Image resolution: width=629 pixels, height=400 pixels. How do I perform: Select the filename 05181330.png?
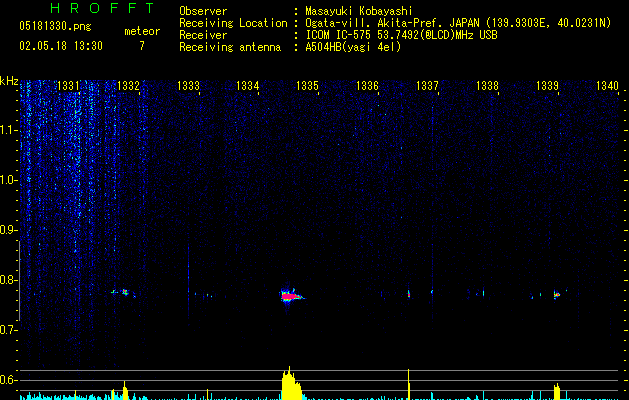click(55, 27)
